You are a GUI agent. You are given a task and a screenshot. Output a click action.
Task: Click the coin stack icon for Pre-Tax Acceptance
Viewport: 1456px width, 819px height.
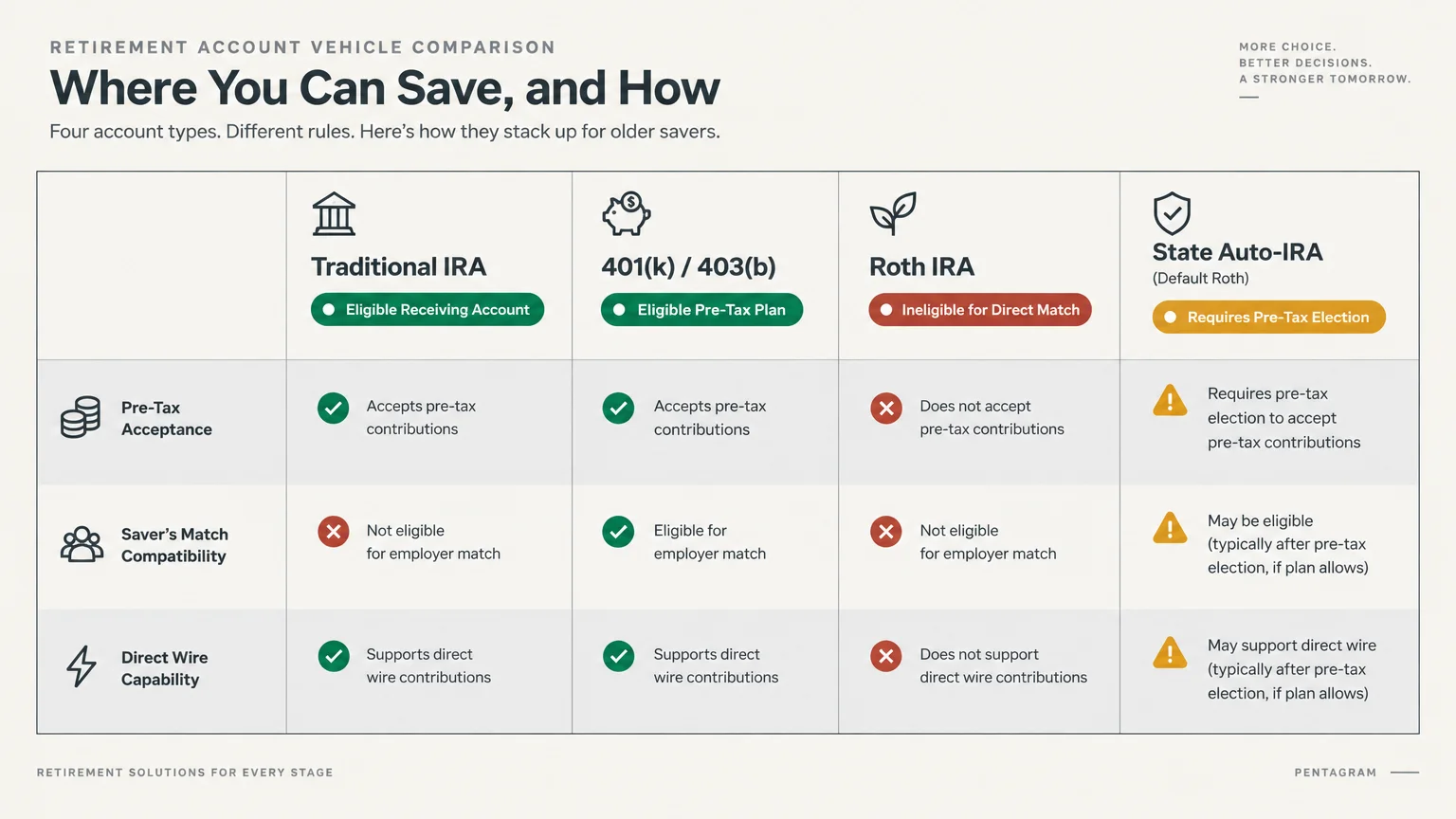pyautogui.click(x=81, y=417)
